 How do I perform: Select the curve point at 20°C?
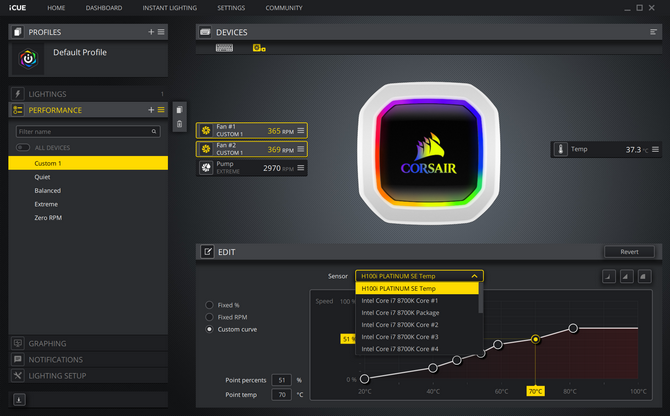click(364, 379)
